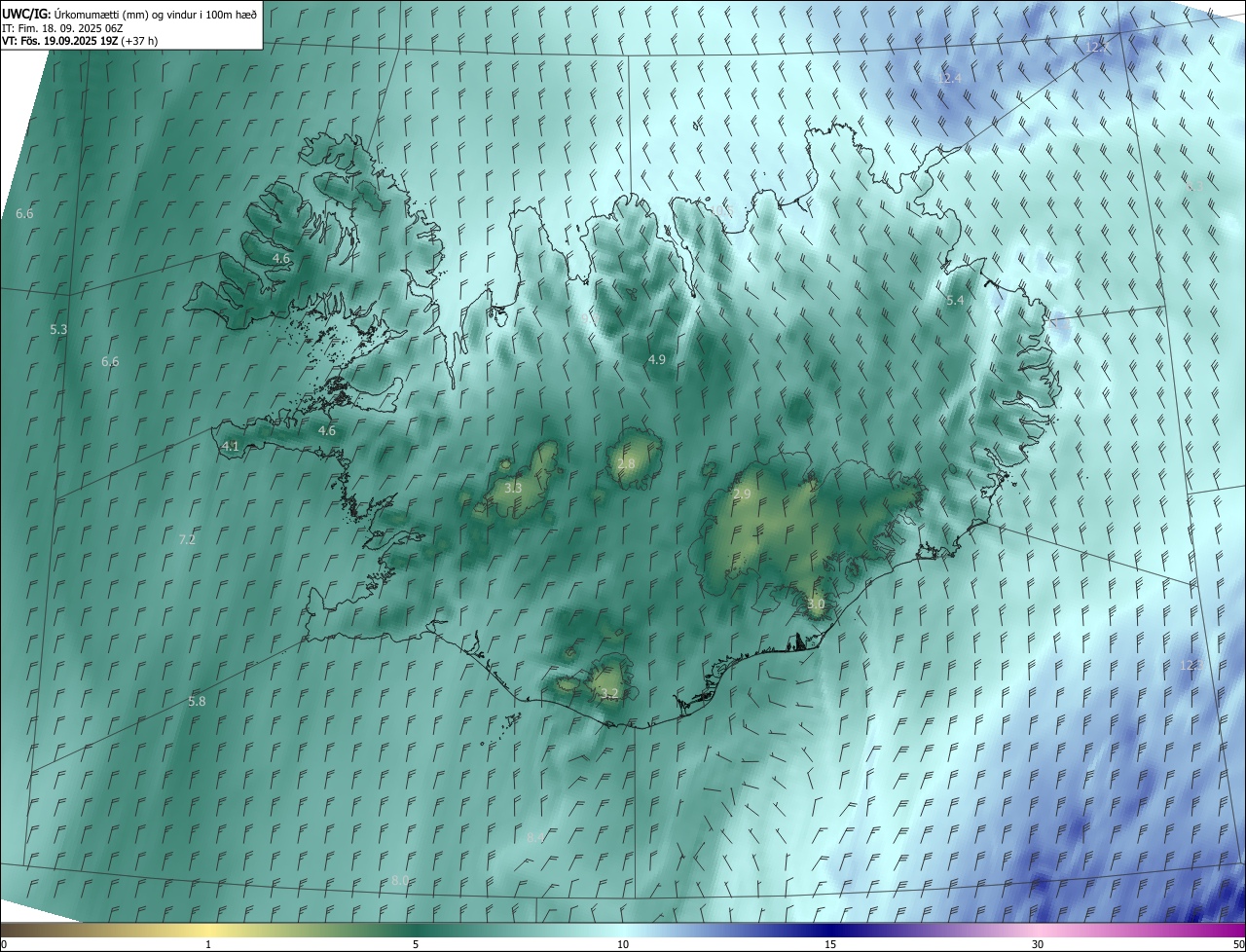Click the 15 tick on the color scale
This screenshot has width=1246, height=952.
(x=830, y=944)
